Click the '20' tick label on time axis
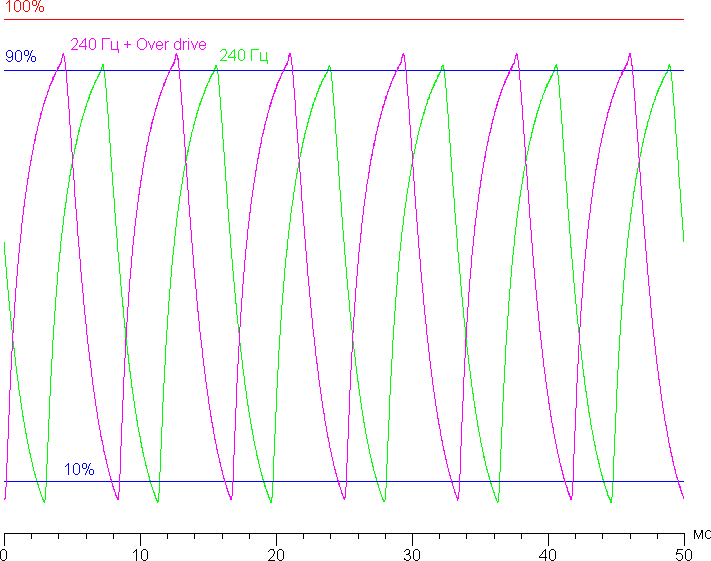 [x=276, y=555]
